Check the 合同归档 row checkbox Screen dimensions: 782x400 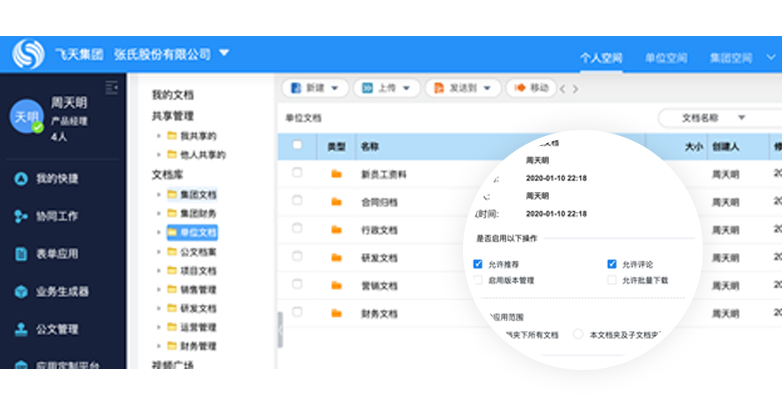point(297,200)
